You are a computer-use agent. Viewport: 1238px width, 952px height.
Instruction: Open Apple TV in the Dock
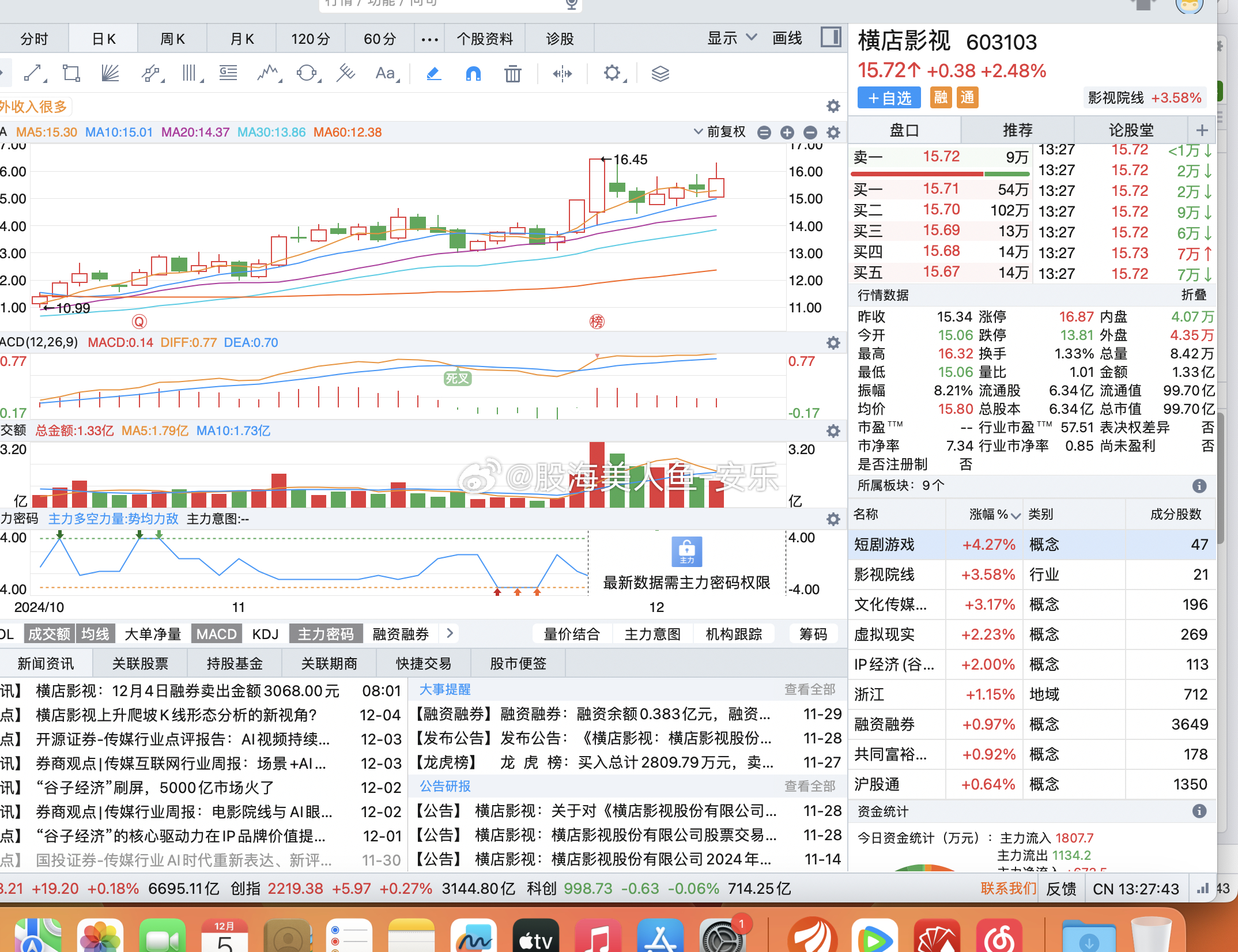(x=536, y=936)
